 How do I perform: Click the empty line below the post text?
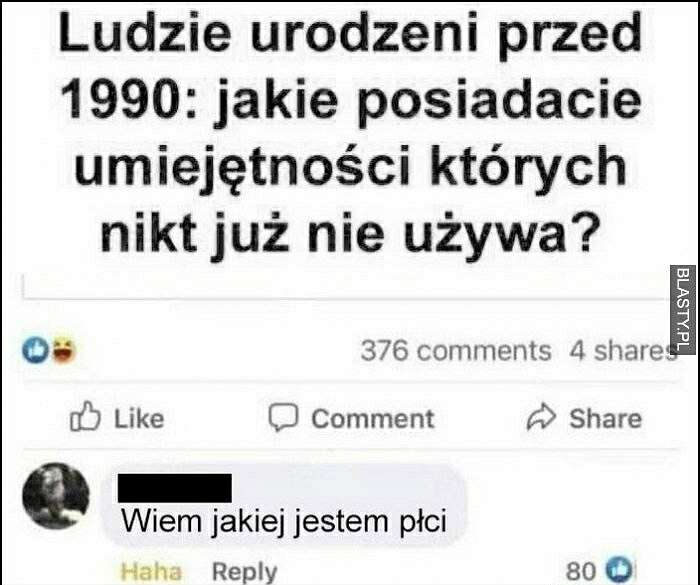(344, 287)
